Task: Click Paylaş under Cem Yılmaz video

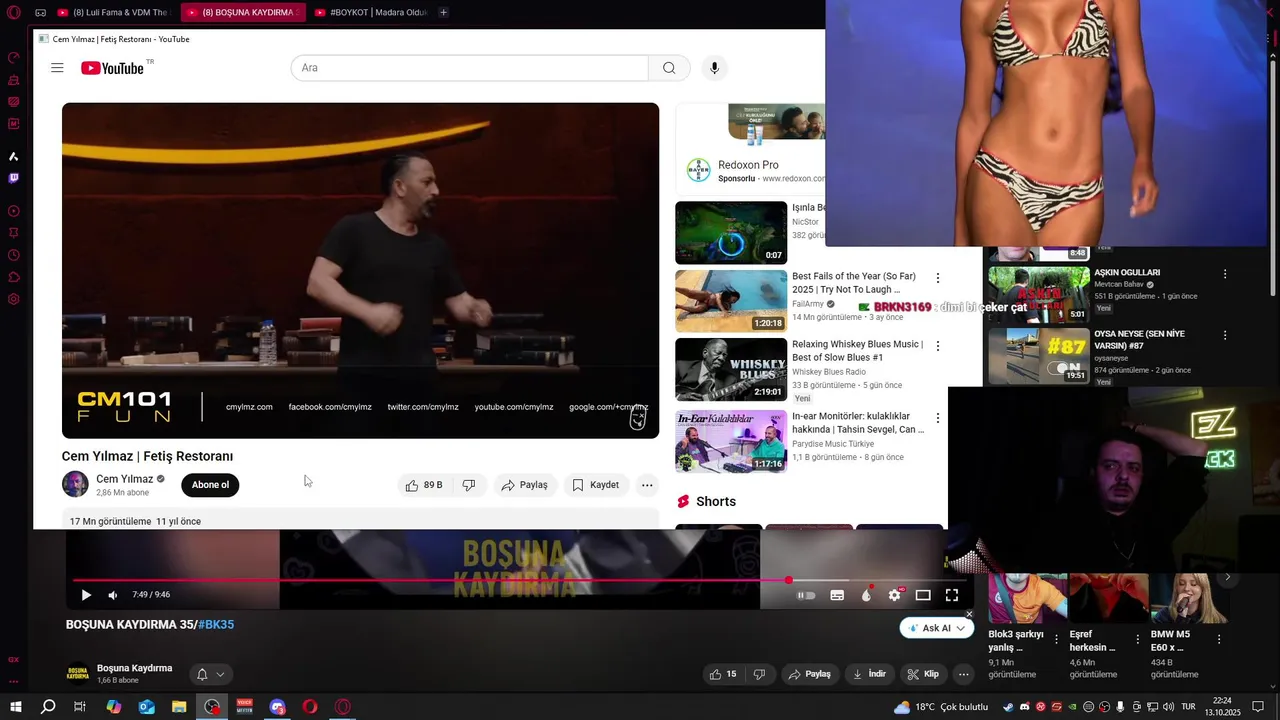Action: tap(525, 485)
